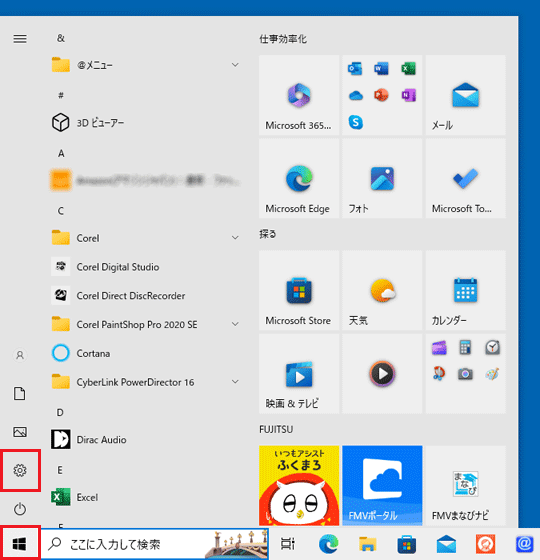Click the 仕事効率化 group heading
The width and height of the screenshot is (540, 560).
(x=283, y=39)
